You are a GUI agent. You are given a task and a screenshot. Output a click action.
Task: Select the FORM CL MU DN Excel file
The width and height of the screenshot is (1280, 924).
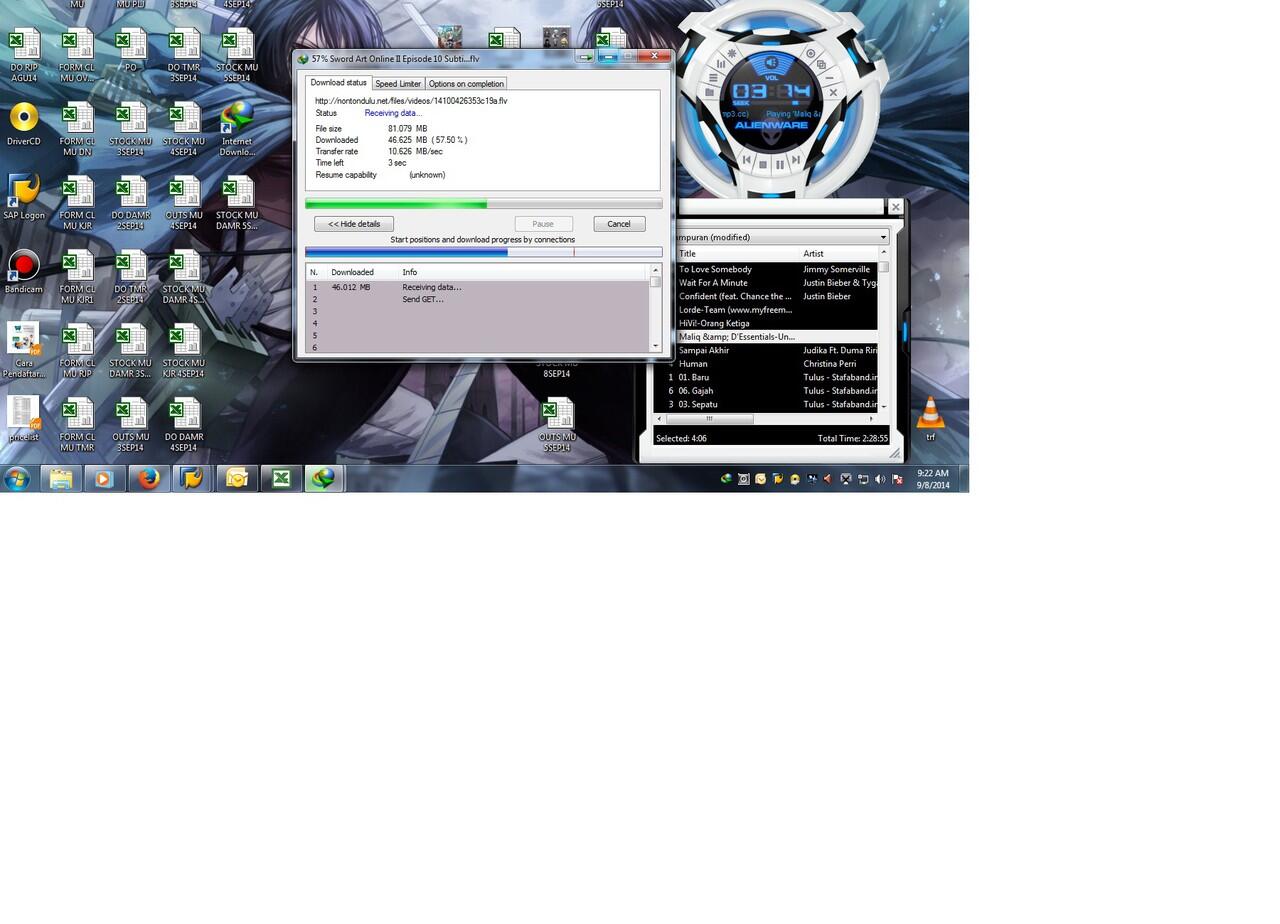(77, 129)
